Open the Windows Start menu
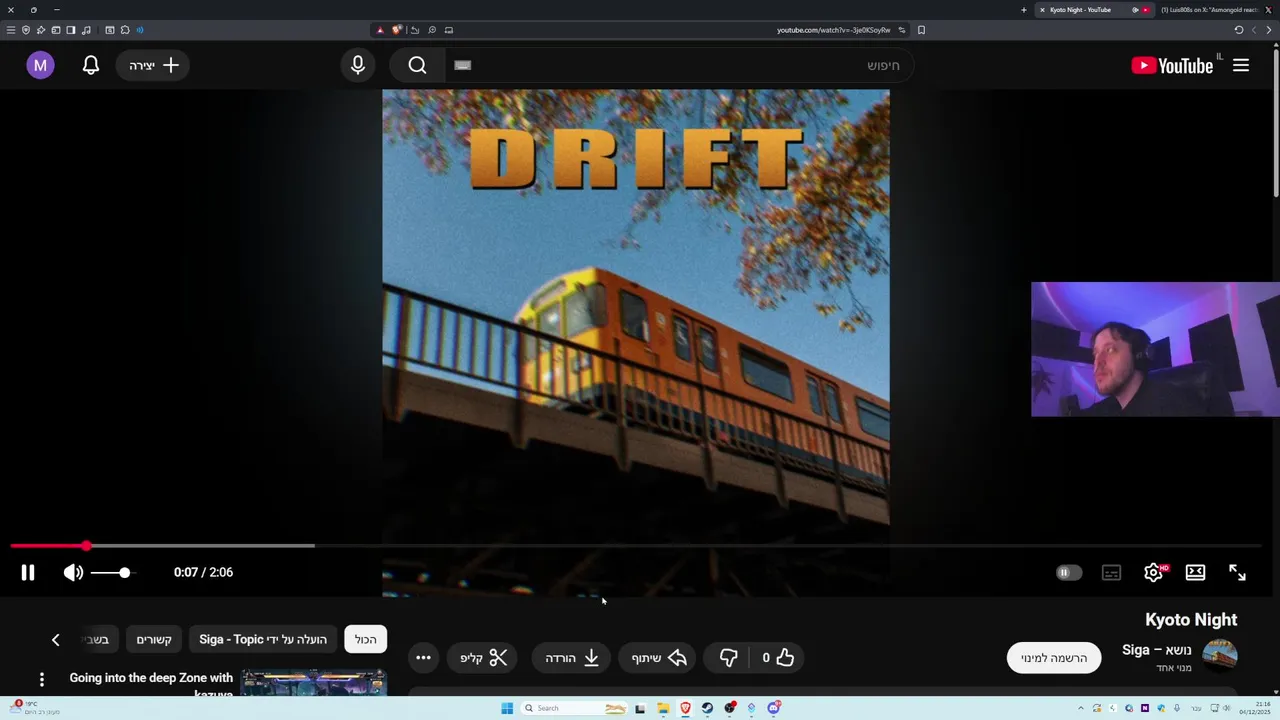The height and width of the screenshot is (720, 1280). (507, 708)
